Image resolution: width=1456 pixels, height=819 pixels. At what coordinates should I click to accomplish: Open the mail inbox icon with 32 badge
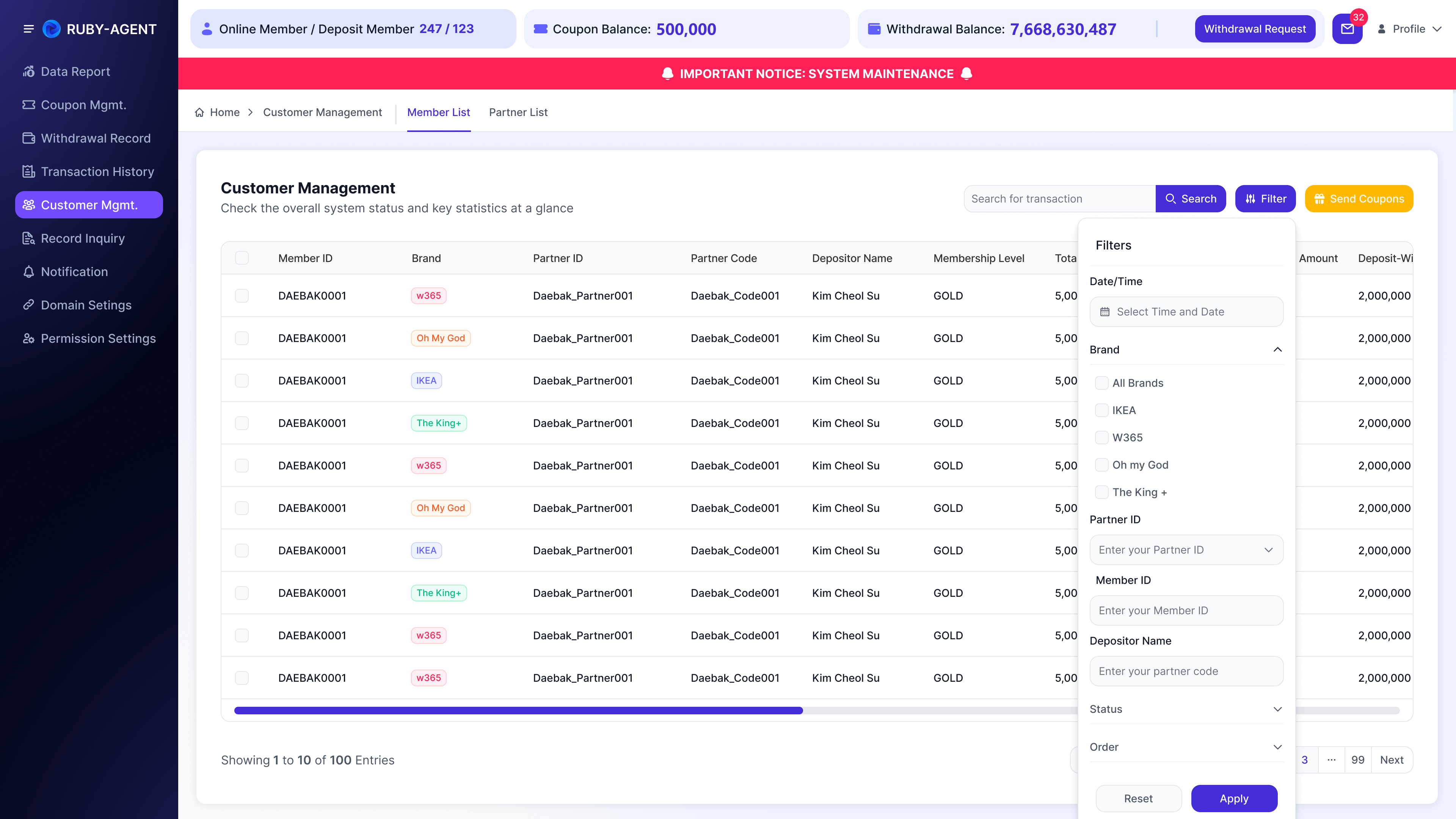(x=1347, y=29)
